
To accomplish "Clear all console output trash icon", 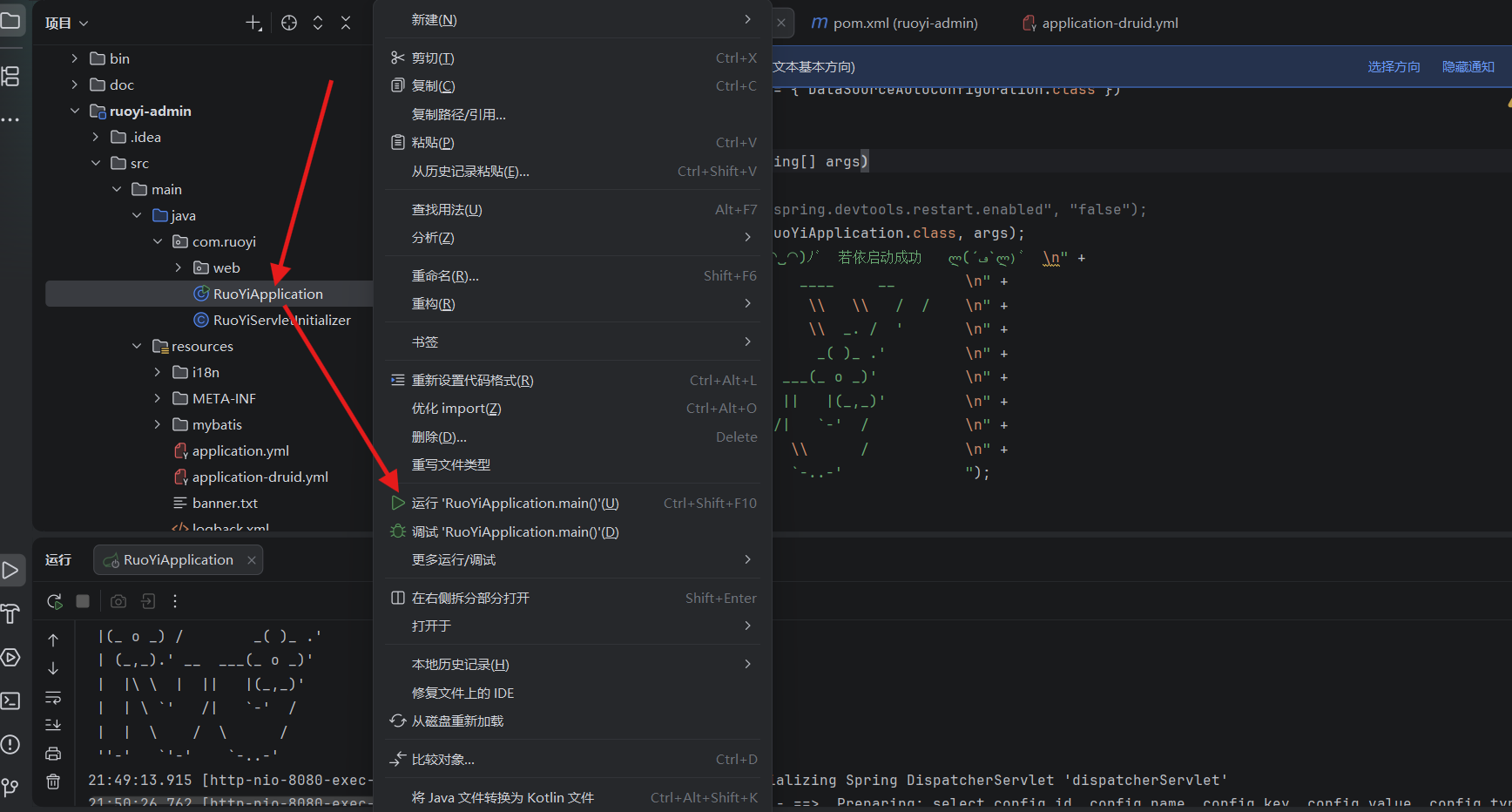I will tap(53, 782).
